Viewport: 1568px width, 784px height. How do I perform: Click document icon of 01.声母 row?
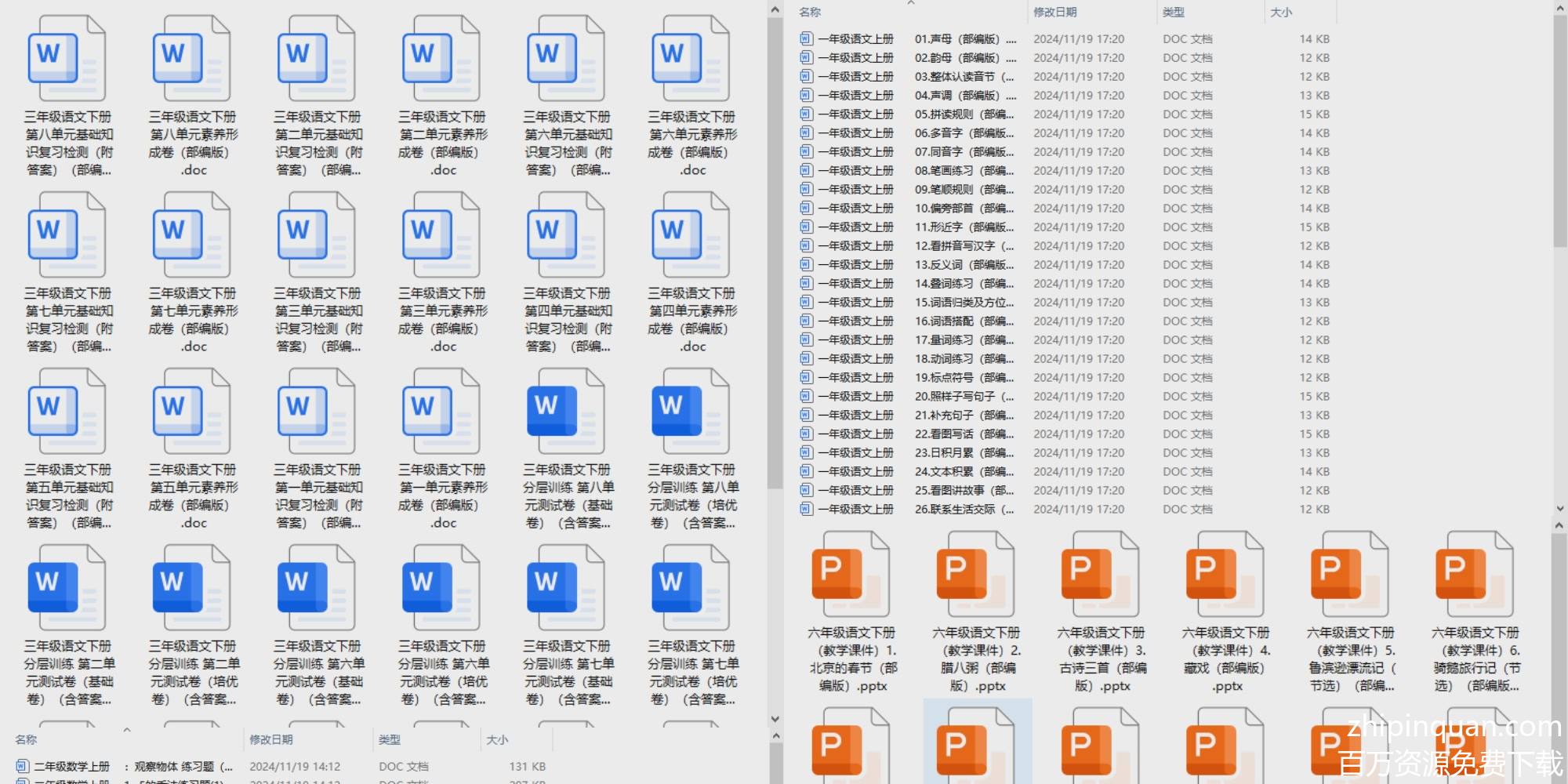point(806,38)
